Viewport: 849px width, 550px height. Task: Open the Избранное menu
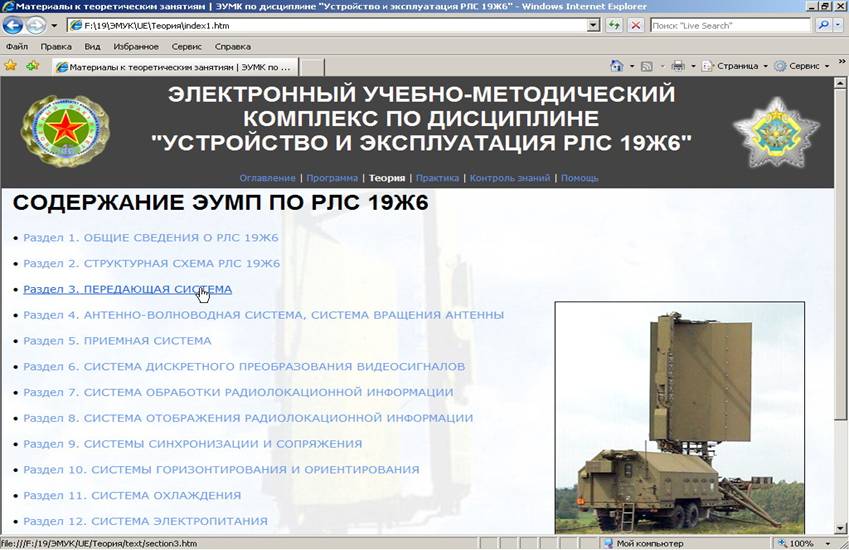tap(136, 46)
